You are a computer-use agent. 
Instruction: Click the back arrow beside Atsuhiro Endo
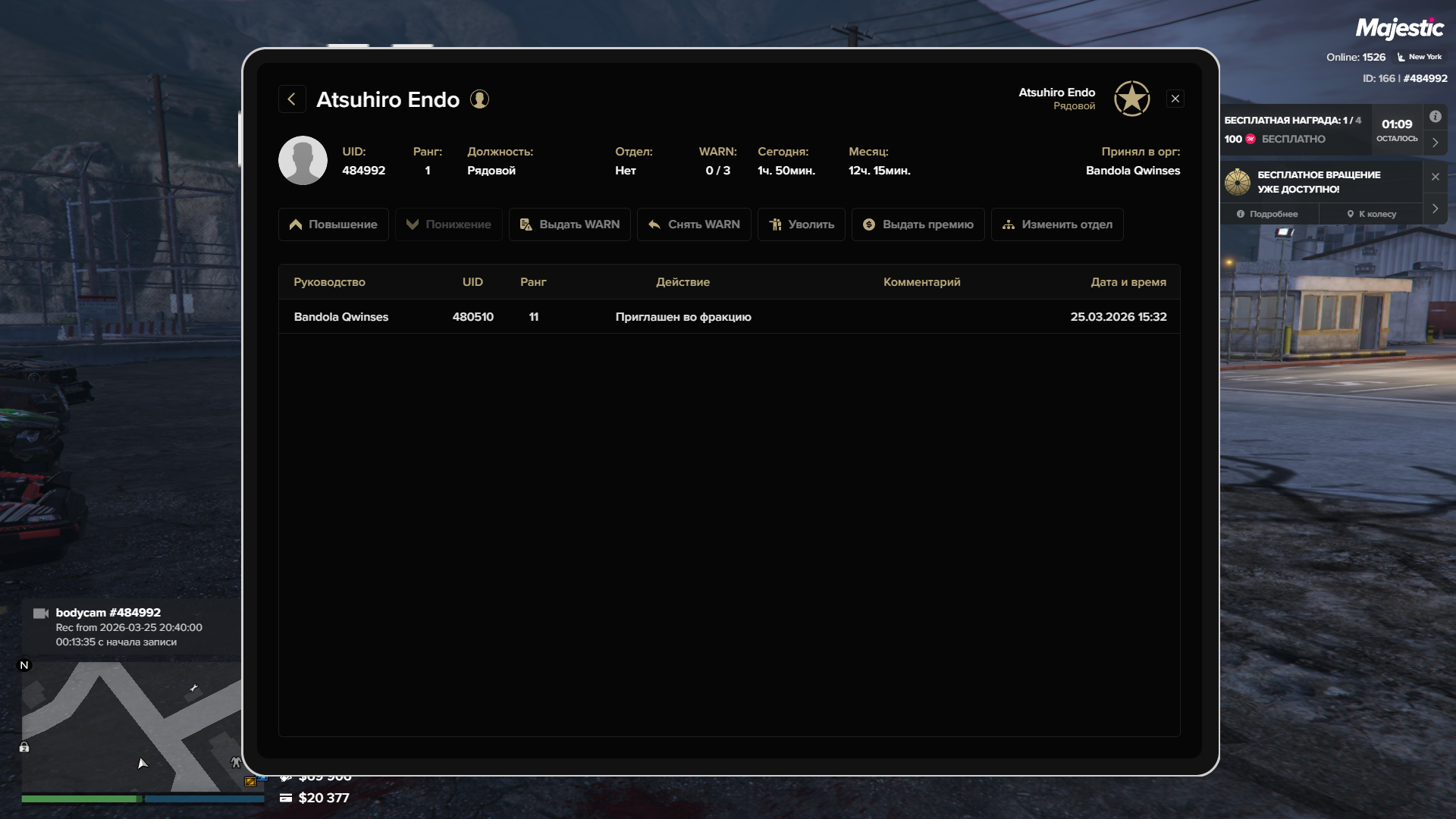click(292, 99)
